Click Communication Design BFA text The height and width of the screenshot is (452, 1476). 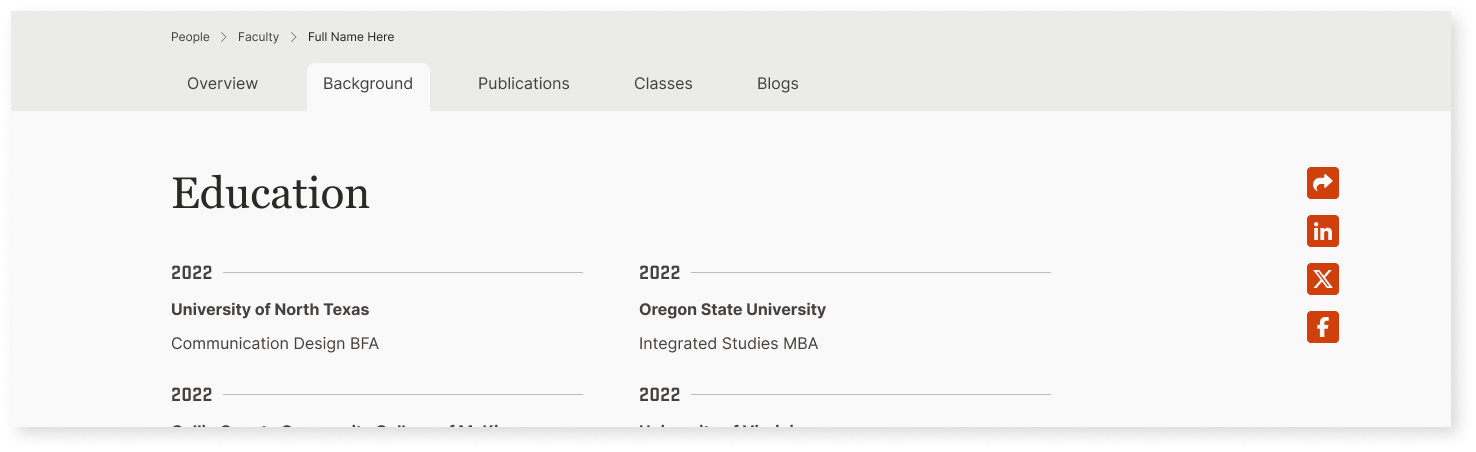point(275,344)
